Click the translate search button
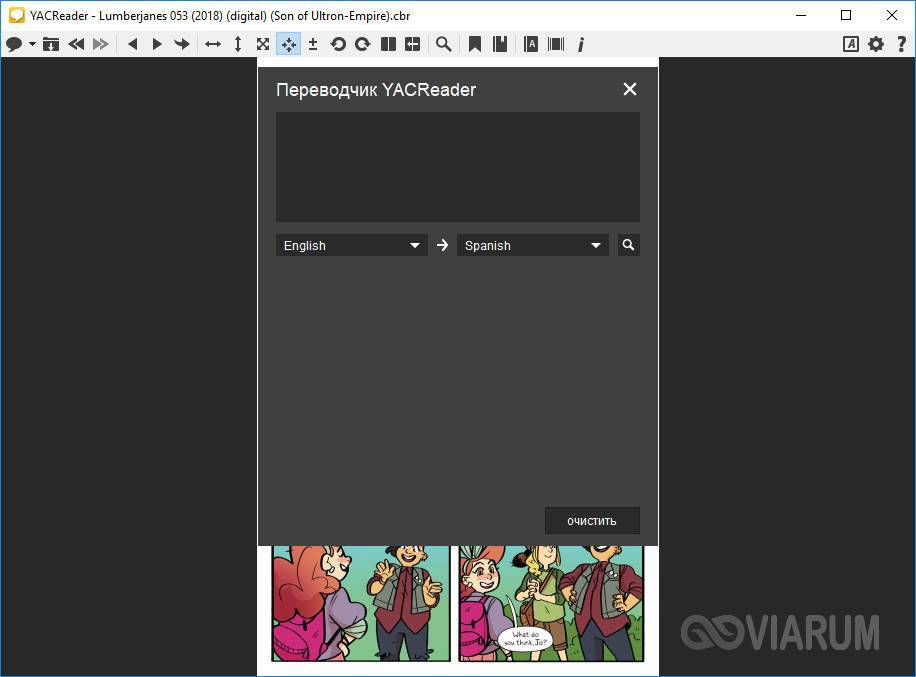The image size is (916, 677). click(628, 245)
